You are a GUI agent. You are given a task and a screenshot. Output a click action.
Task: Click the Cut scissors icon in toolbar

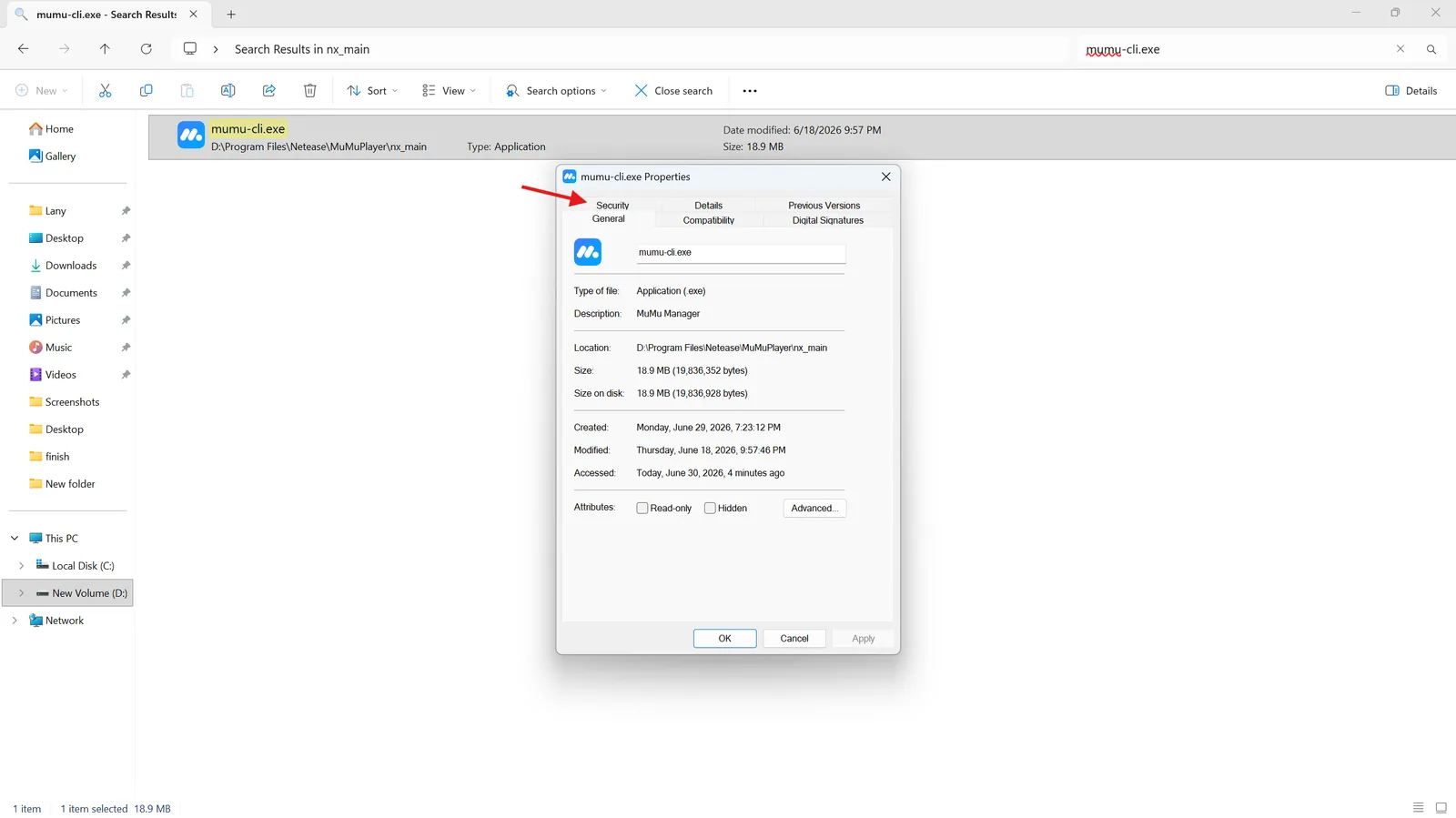(105, 91)
